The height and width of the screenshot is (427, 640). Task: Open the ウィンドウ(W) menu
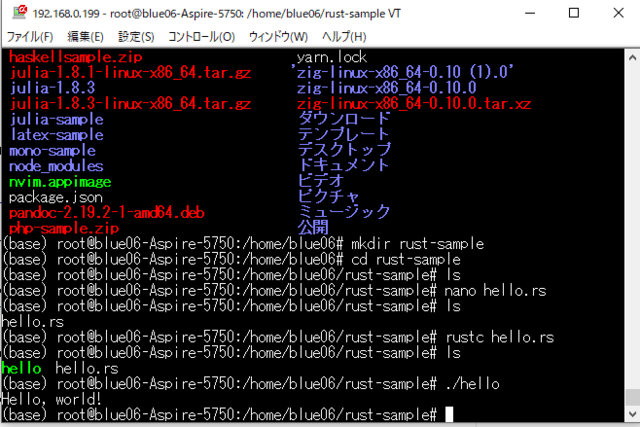point(278,37)
